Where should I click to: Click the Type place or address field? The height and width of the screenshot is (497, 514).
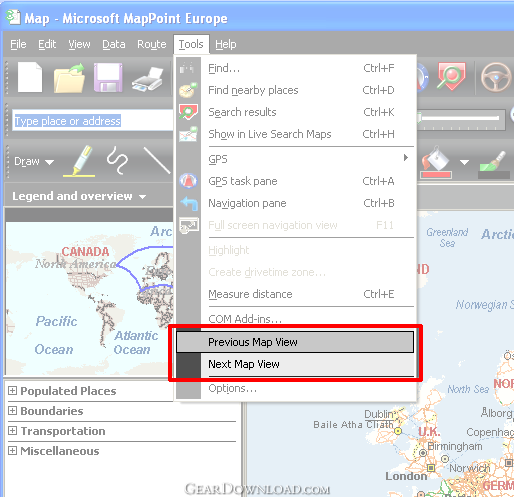click(92, 121)
